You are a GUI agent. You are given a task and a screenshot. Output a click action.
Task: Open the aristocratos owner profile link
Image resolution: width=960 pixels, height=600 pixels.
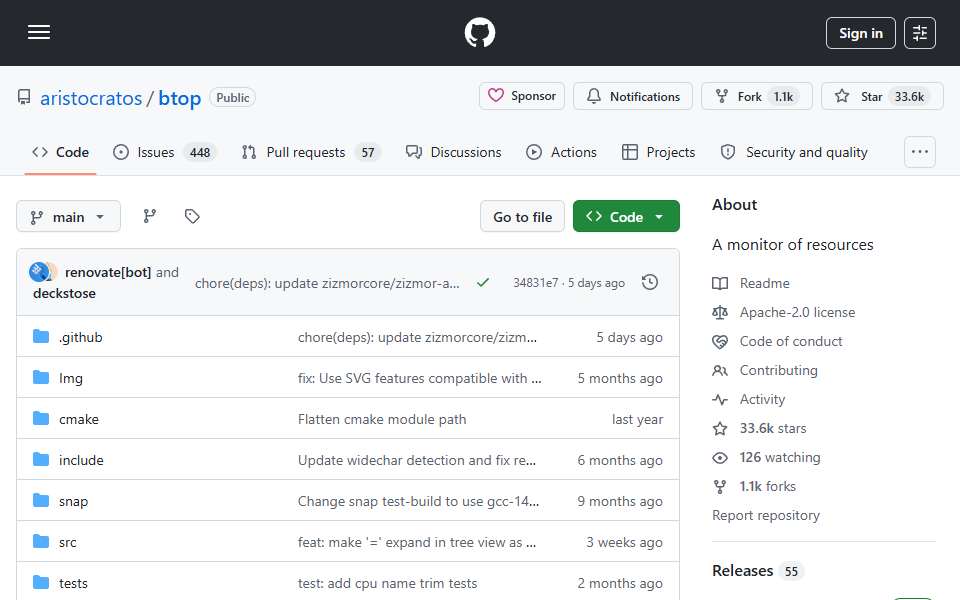91,98
